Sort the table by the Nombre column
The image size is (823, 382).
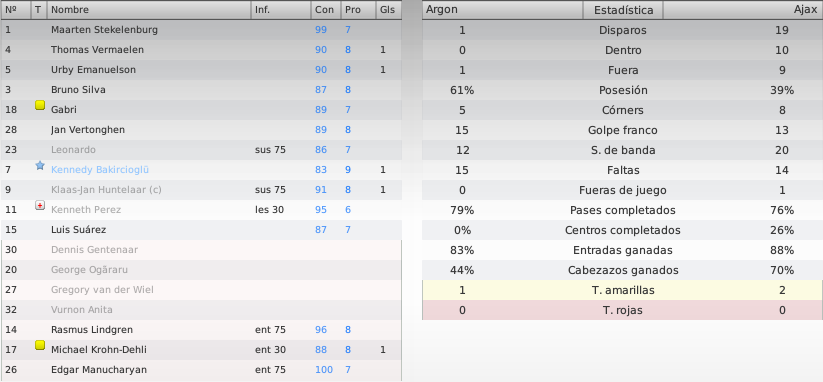[x=149, y=10]
